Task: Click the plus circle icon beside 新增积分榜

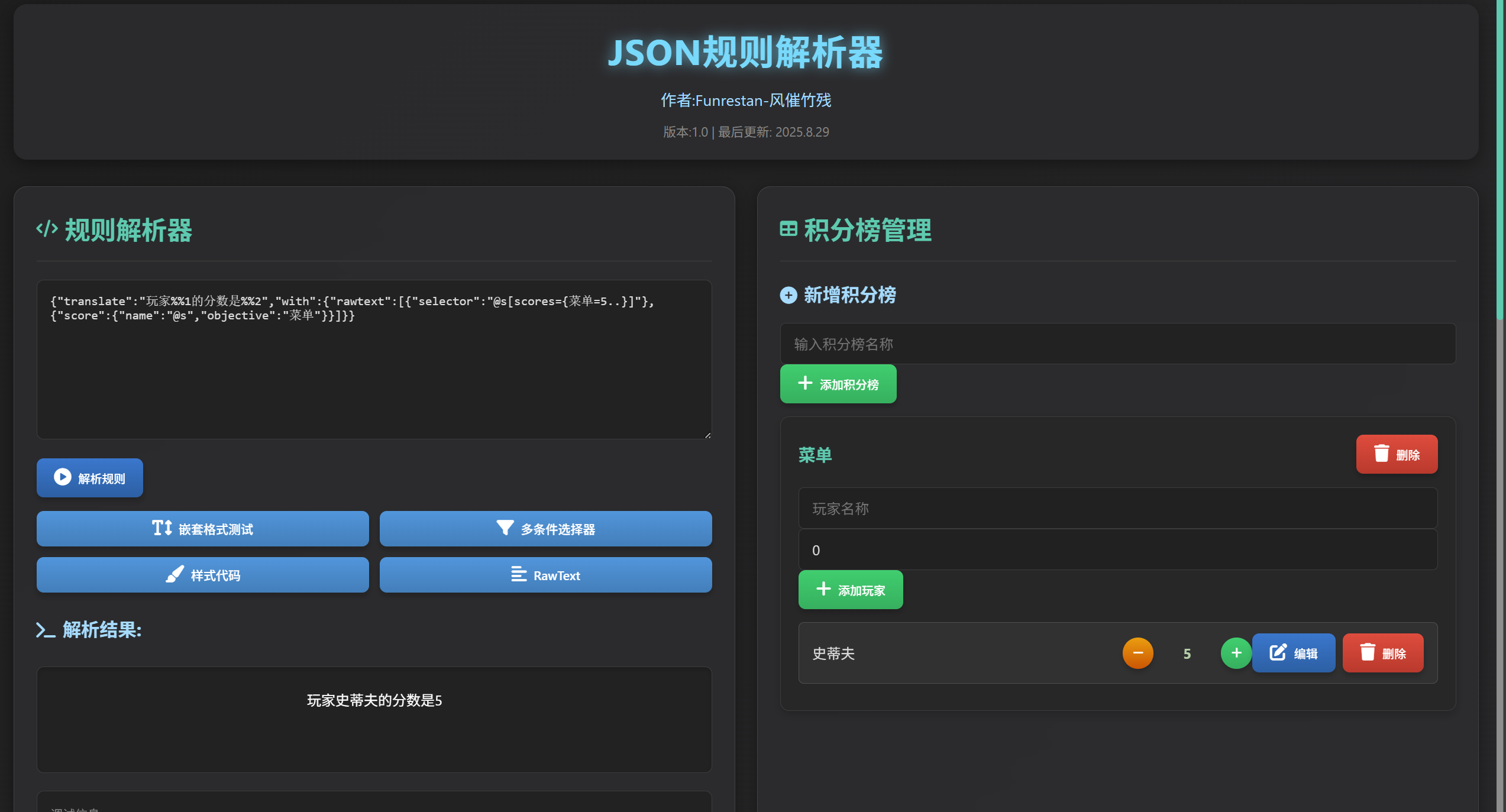Action: pos(788,295)
